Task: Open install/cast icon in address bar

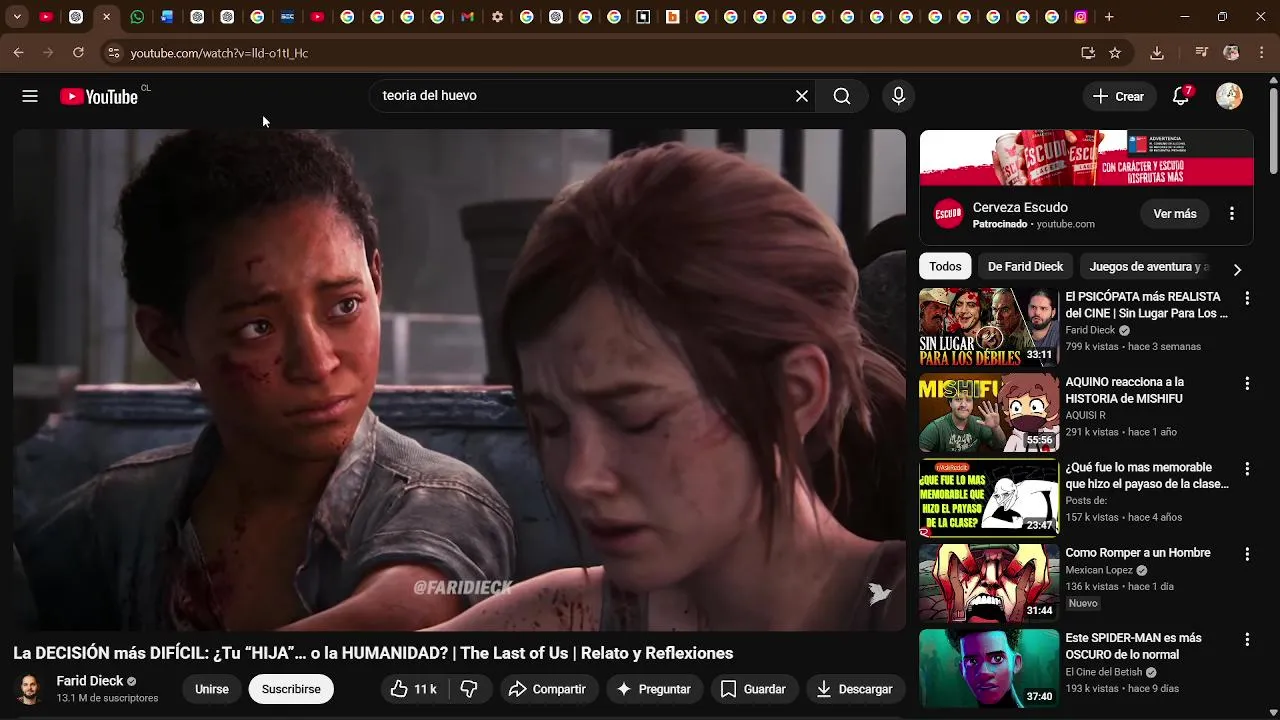Action: tap(1088, 53)
